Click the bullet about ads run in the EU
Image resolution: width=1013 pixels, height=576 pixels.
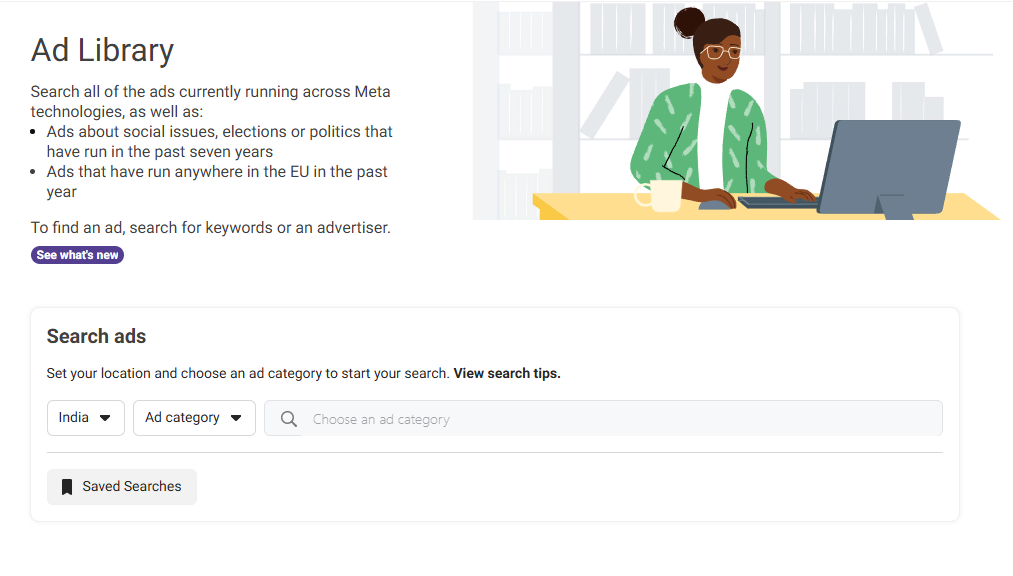tap(217, 181)
